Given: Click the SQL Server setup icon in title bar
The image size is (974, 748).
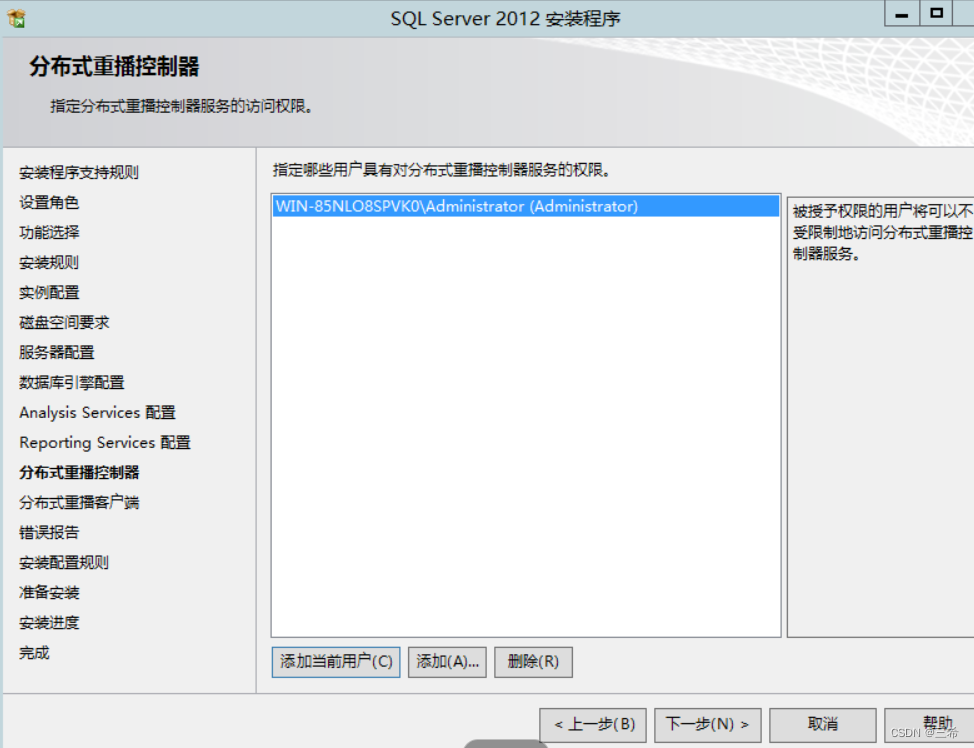Looking at the screenshot, I should 16,18.
